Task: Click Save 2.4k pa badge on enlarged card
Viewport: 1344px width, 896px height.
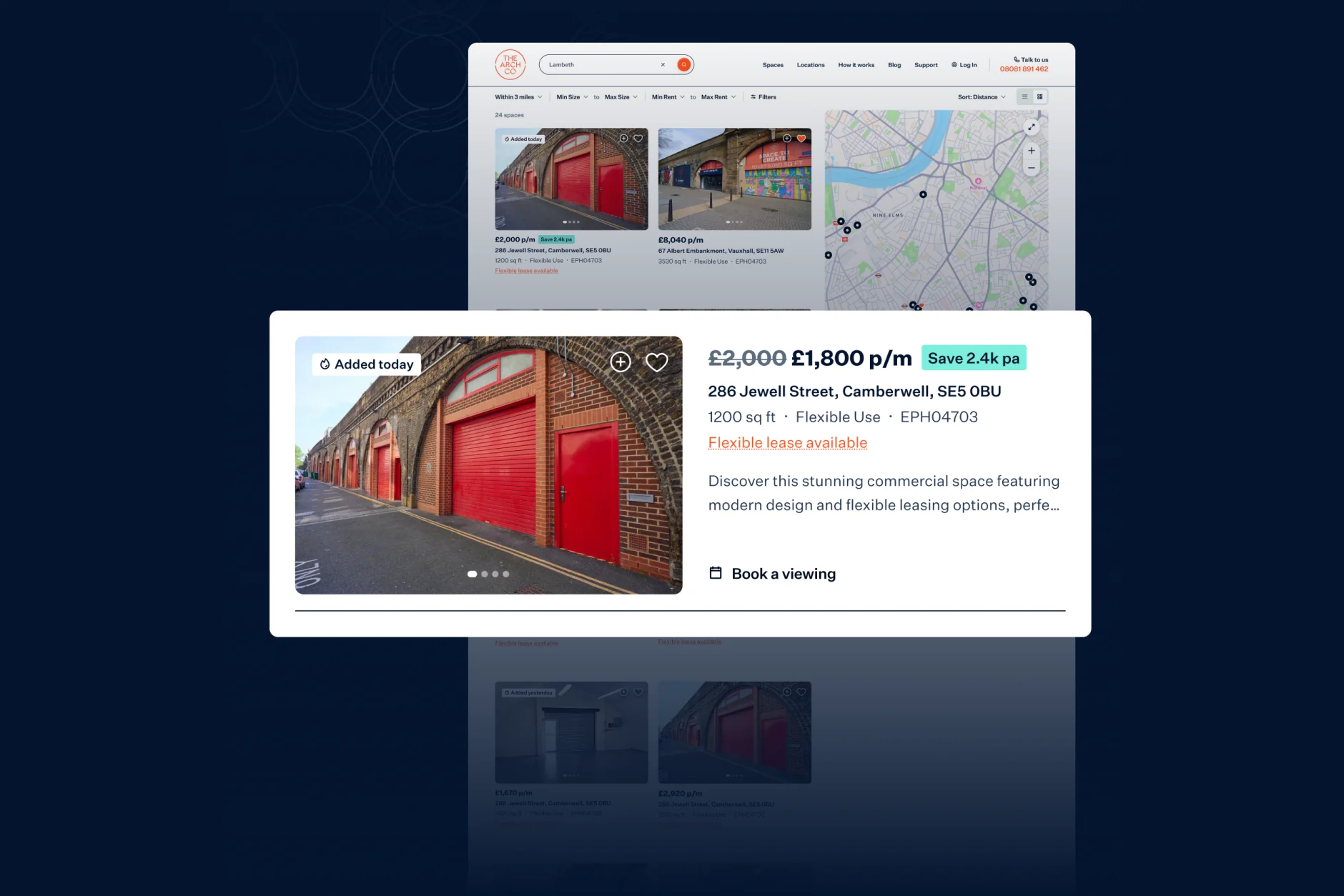Action: 974,358
